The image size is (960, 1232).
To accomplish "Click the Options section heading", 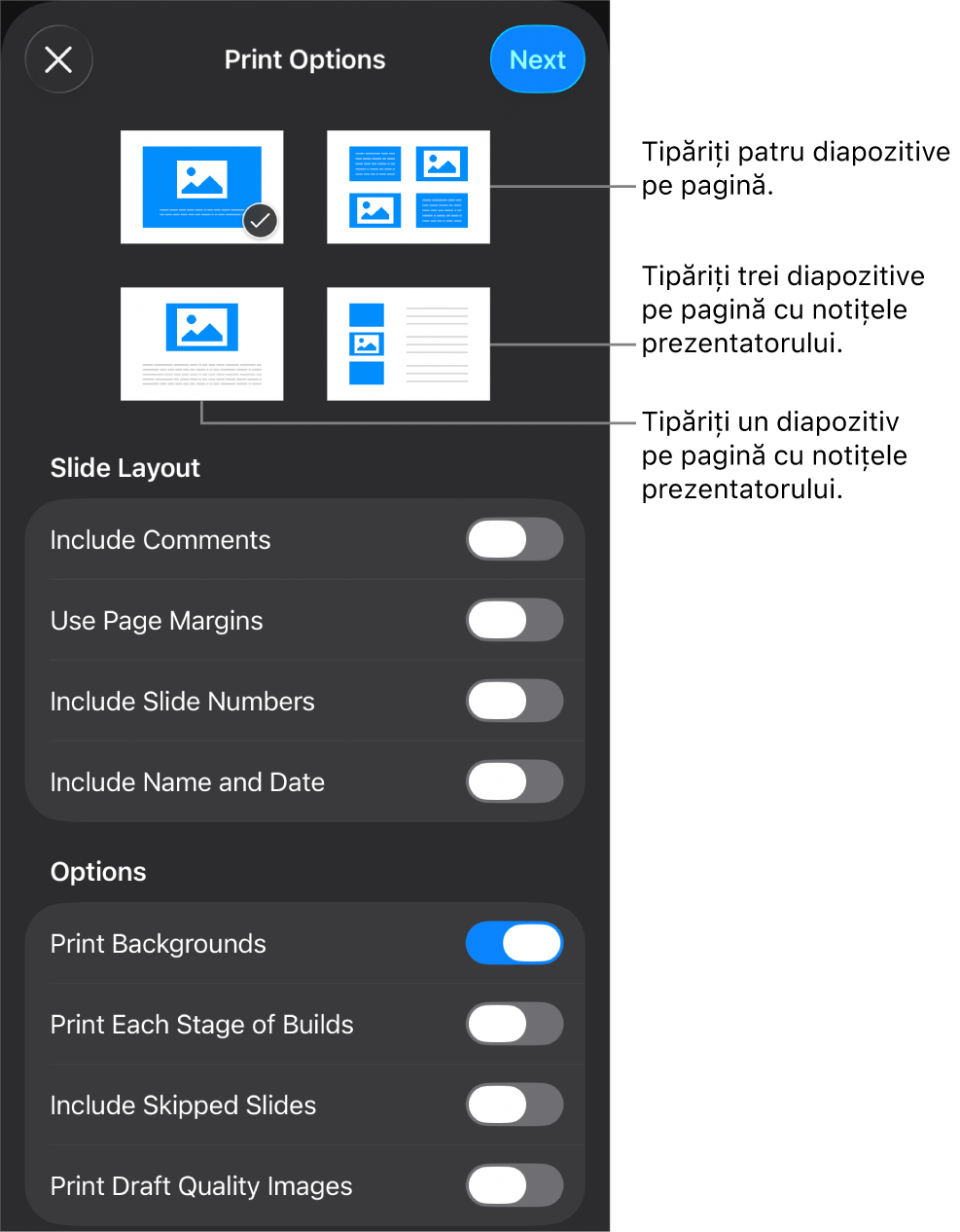I will coord(98,872).
